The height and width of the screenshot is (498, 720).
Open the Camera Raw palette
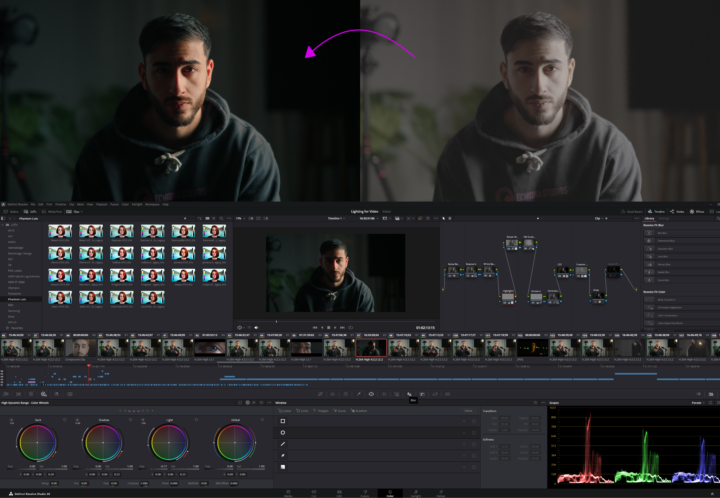[6, 394]
